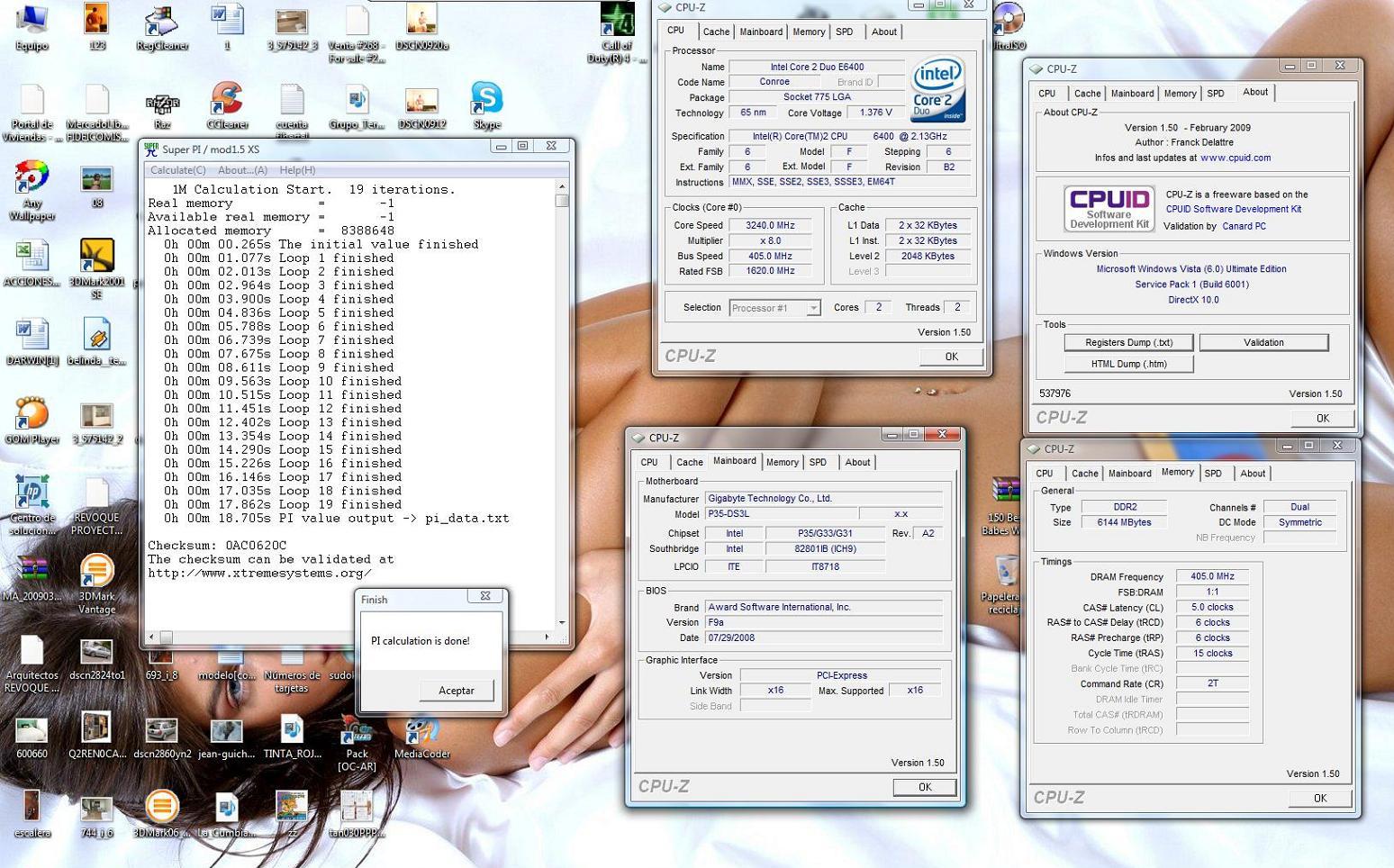Open the DSCN0920a image thumbnail
The image size is (1394, 868).
[421, 27]
